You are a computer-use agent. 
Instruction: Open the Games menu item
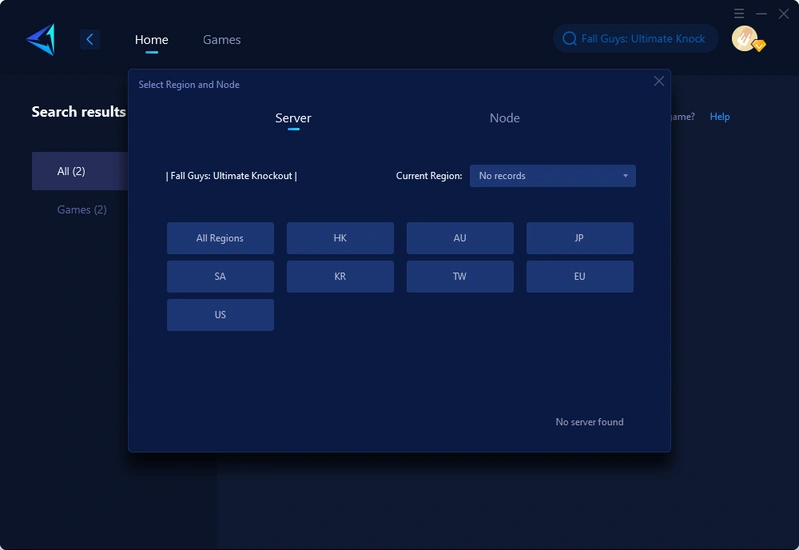(221, 40)
